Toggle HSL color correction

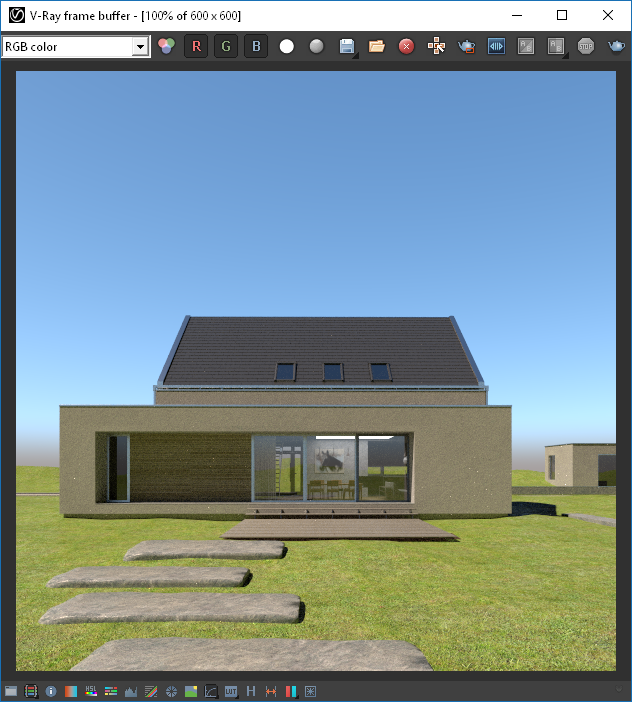(x=91, y=691)
